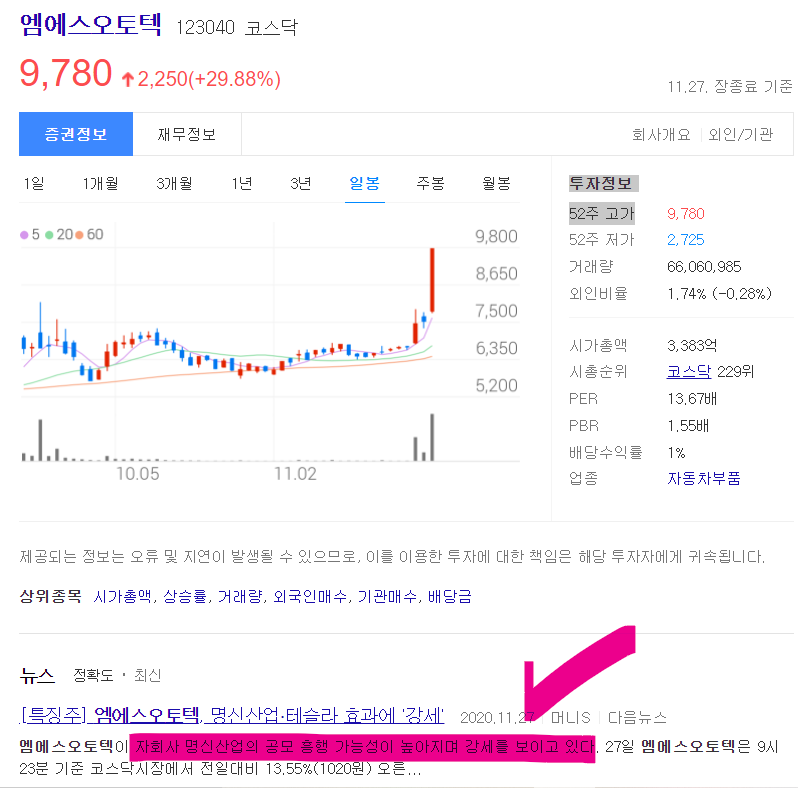Select the 3개월 chart period
This screenshot has width=798, height=788.
[x=174, y=183]
